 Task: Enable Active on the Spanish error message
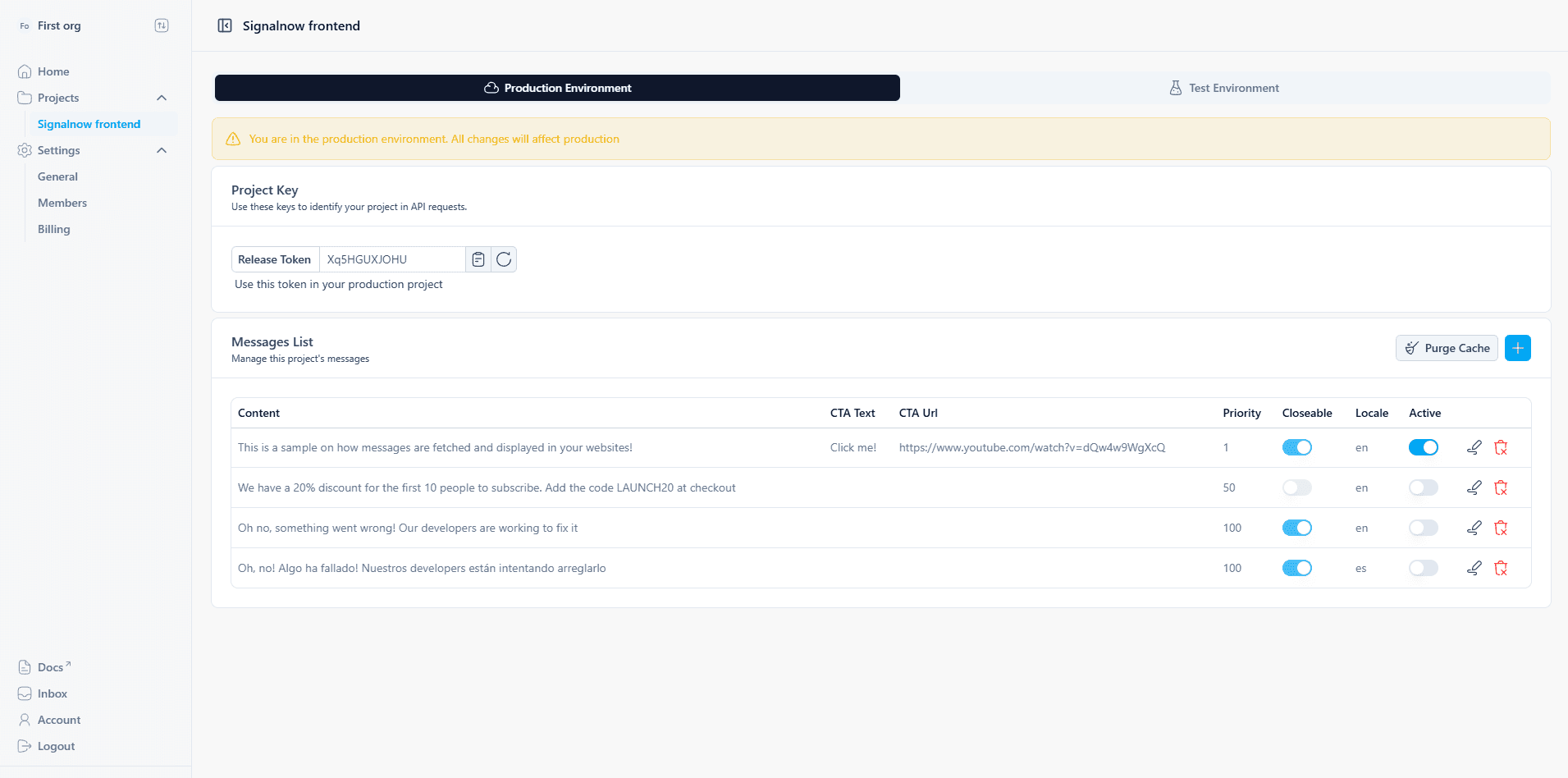coord(1423,567)
